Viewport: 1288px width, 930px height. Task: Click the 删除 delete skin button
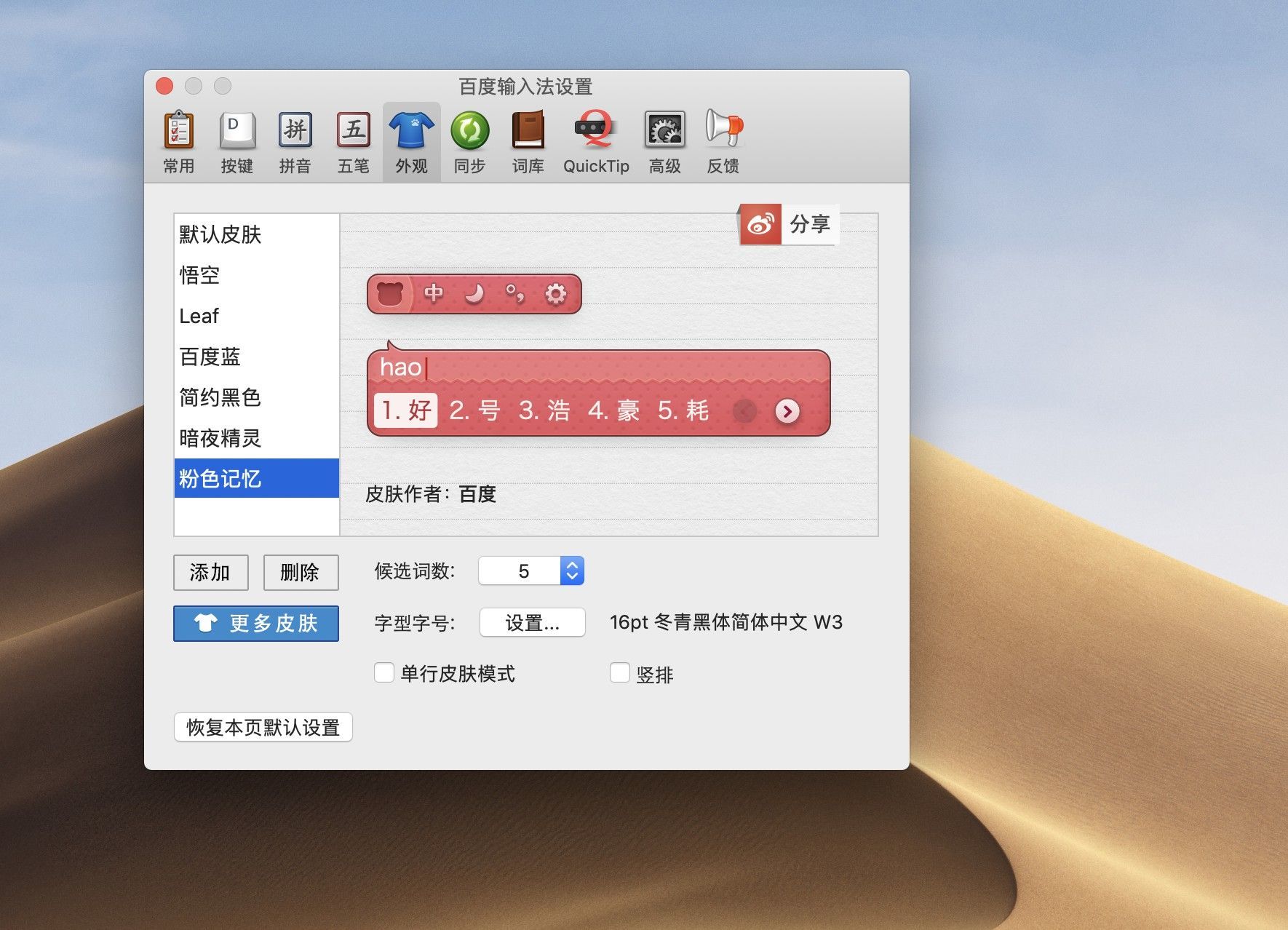[x=301, y=573]
